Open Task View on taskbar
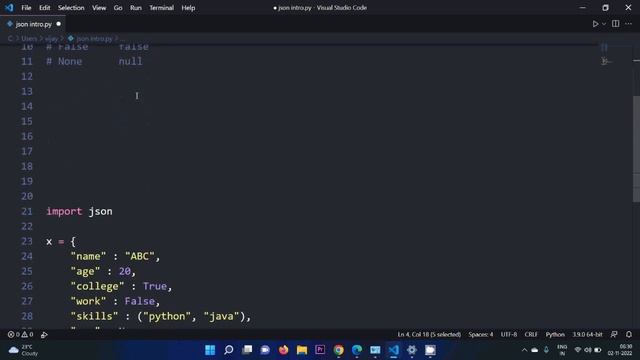Image resolution: width=640 pixels, height=360 pixels. [247, 350]
